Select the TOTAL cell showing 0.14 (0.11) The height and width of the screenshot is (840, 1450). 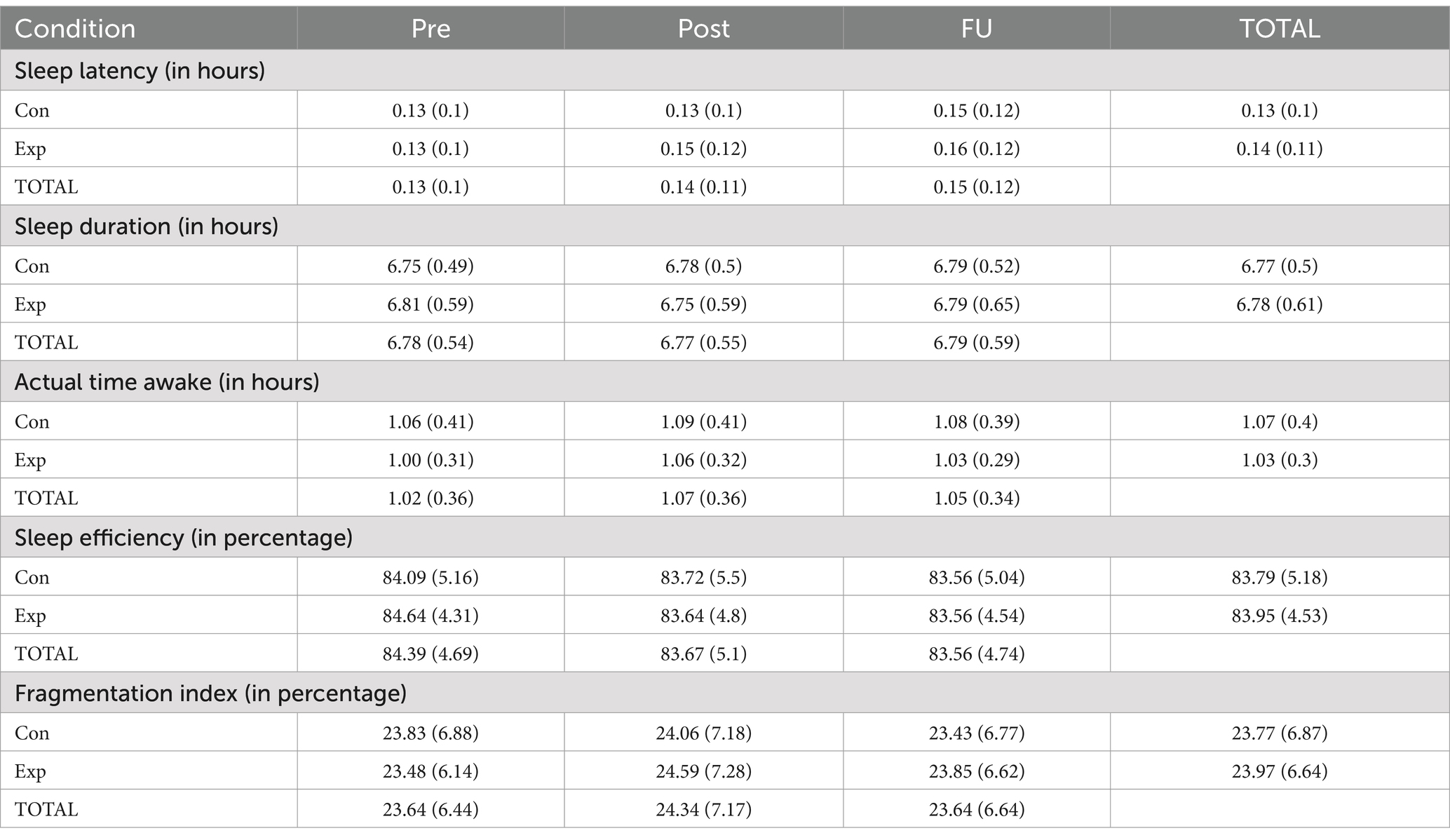[x=1280, y=148]
